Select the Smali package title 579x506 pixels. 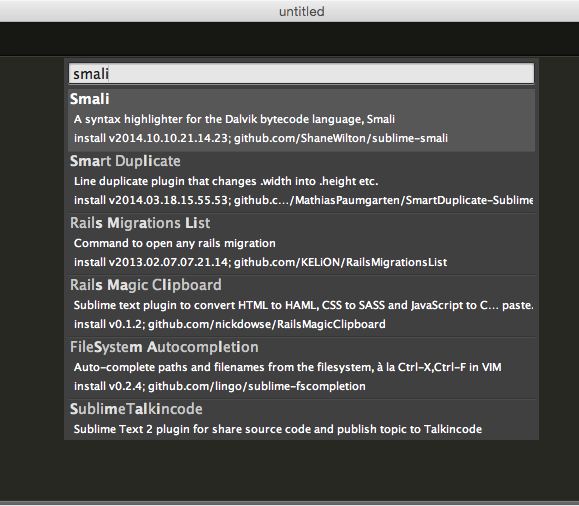(90, 99)
